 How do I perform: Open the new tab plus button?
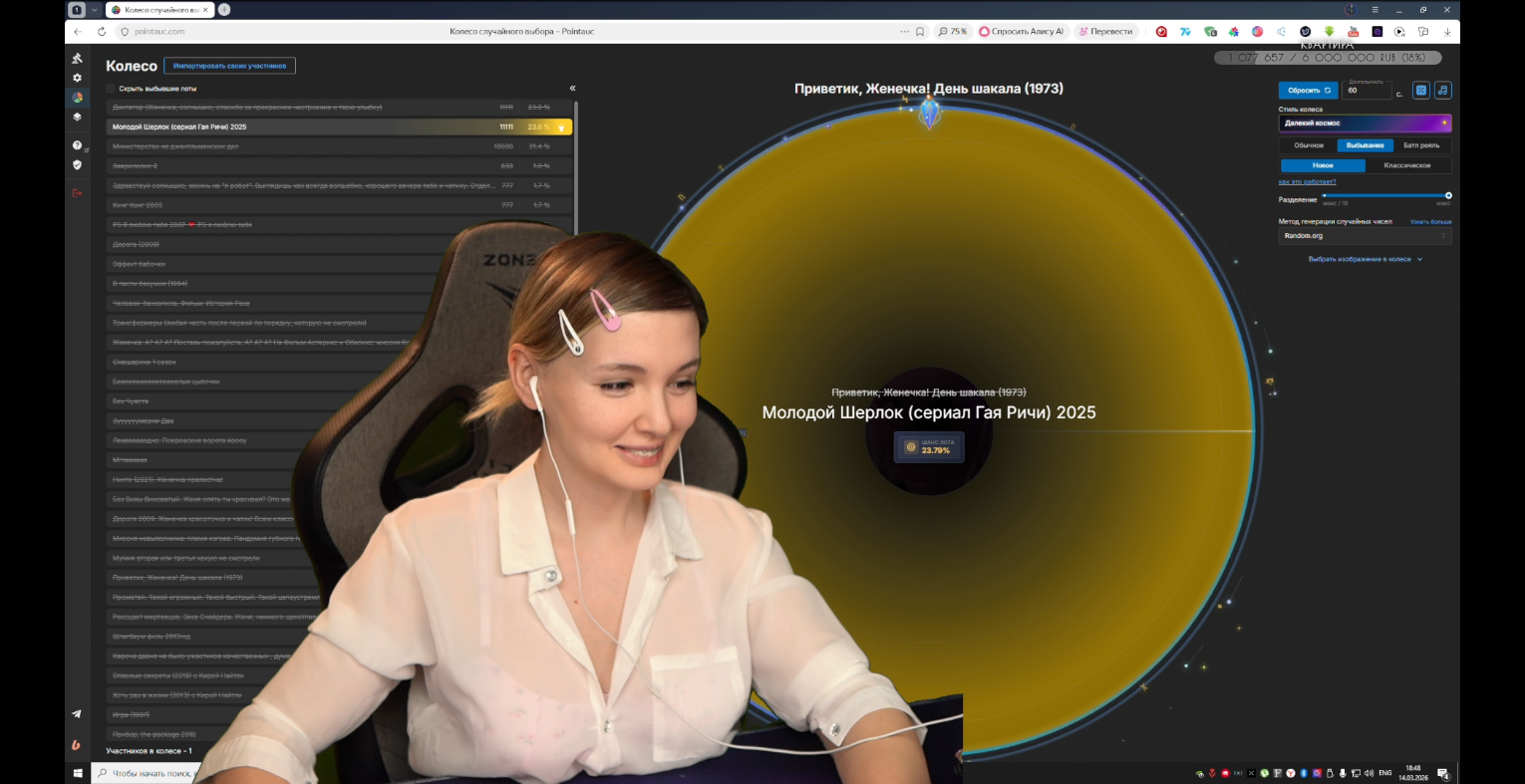224,10
